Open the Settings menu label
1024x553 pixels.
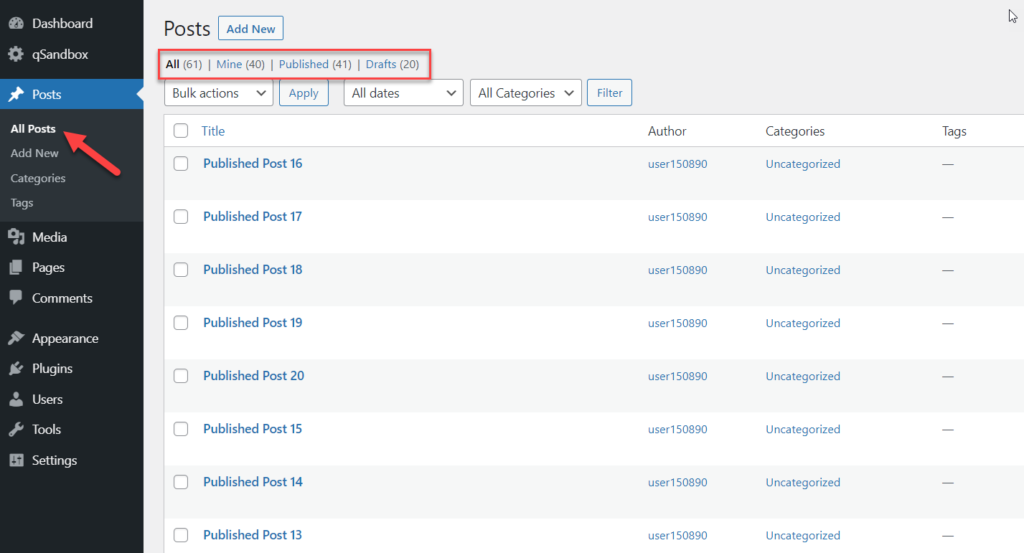point(54,460)
